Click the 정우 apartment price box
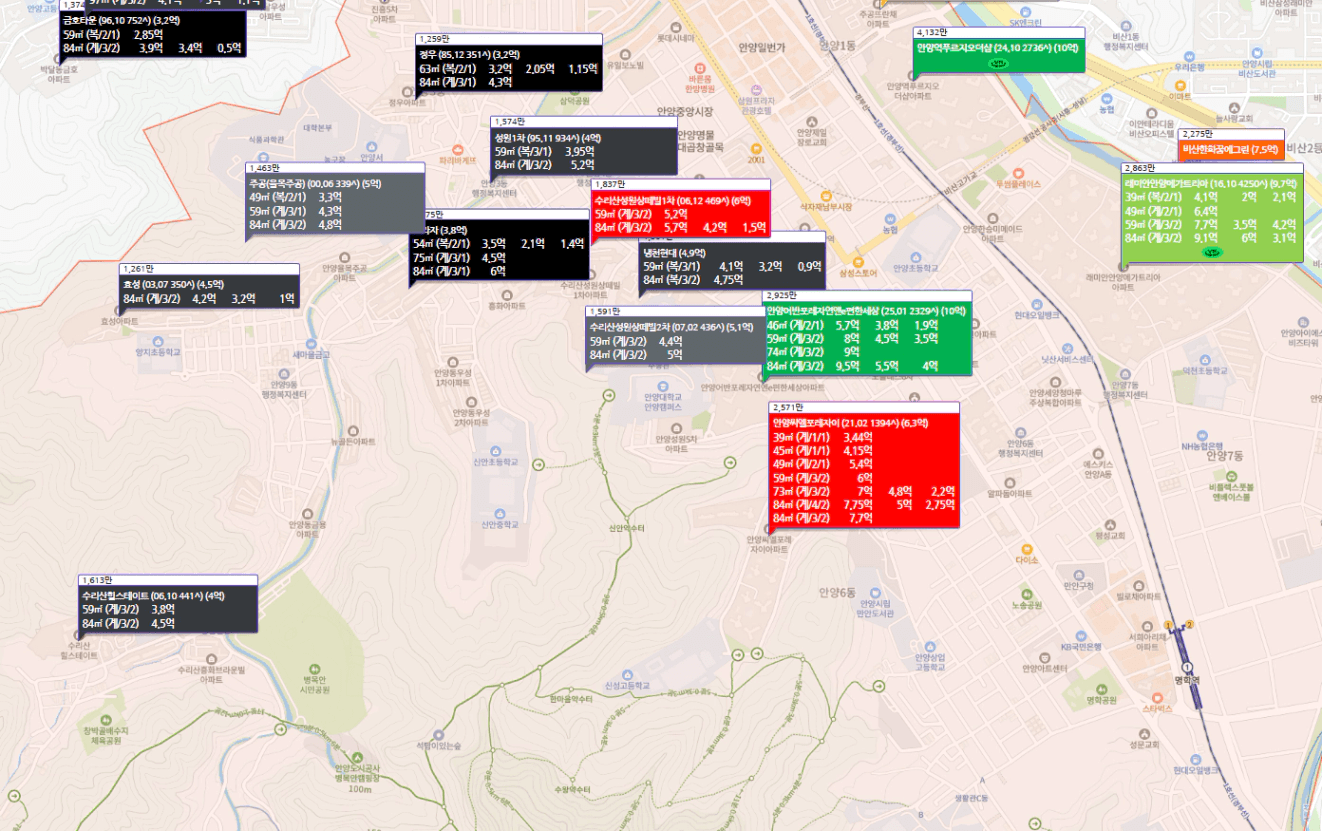The height and width of the screenshot is (831, 1322). [x=508, y=68]
